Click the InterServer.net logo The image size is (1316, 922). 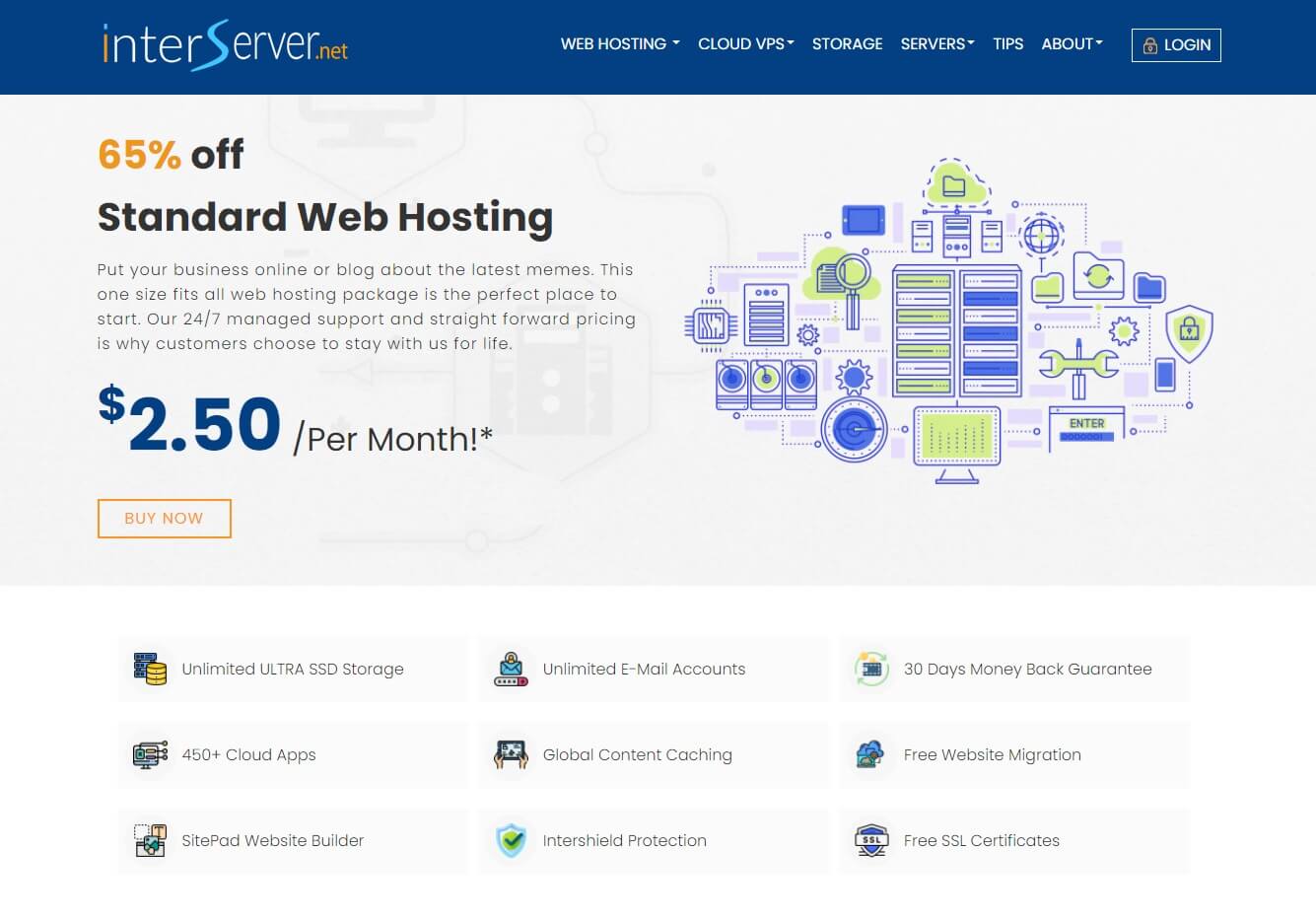point(225,44)
